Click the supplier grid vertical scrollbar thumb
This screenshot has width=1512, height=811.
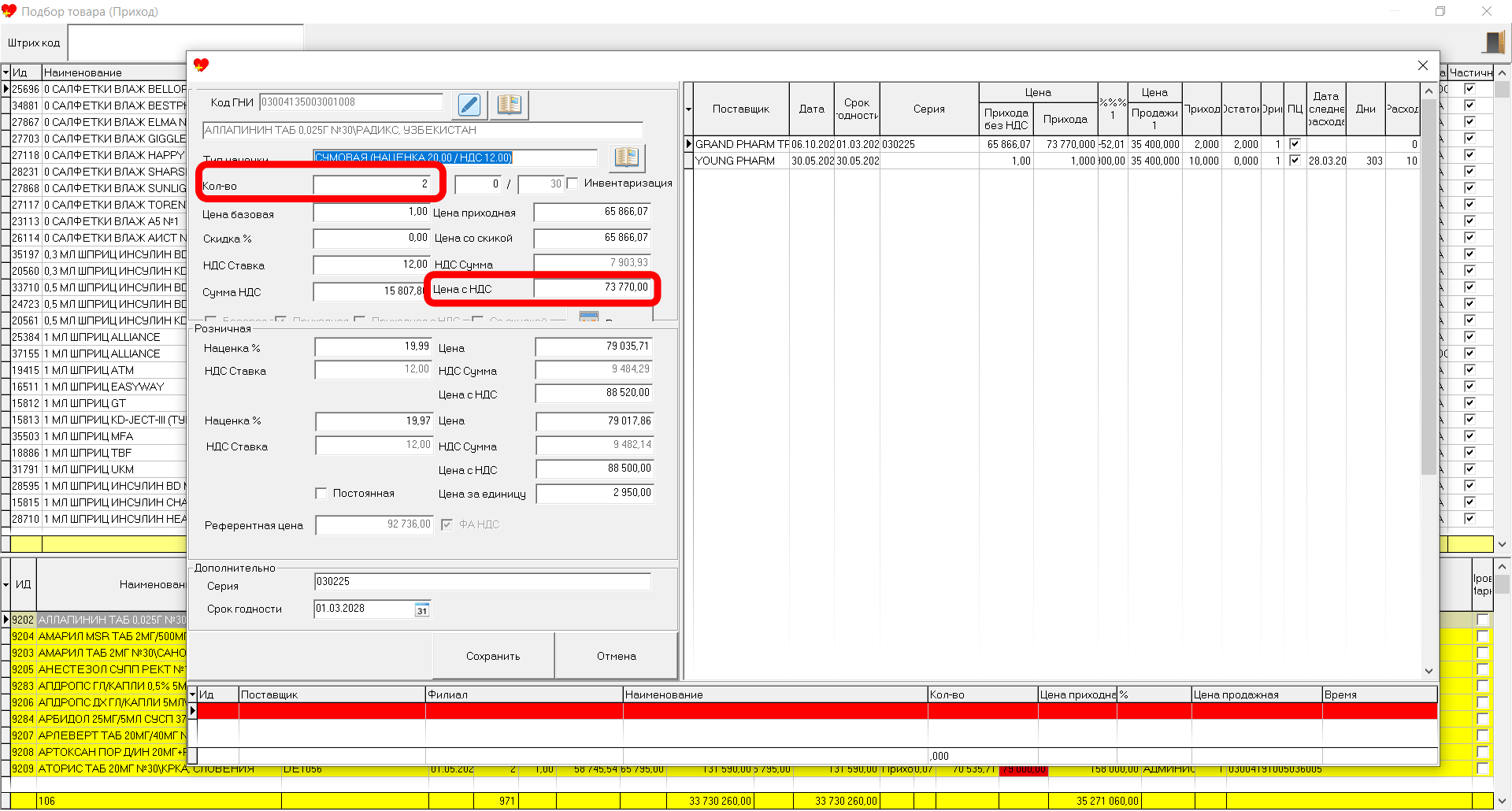[x=1429, y=287]
